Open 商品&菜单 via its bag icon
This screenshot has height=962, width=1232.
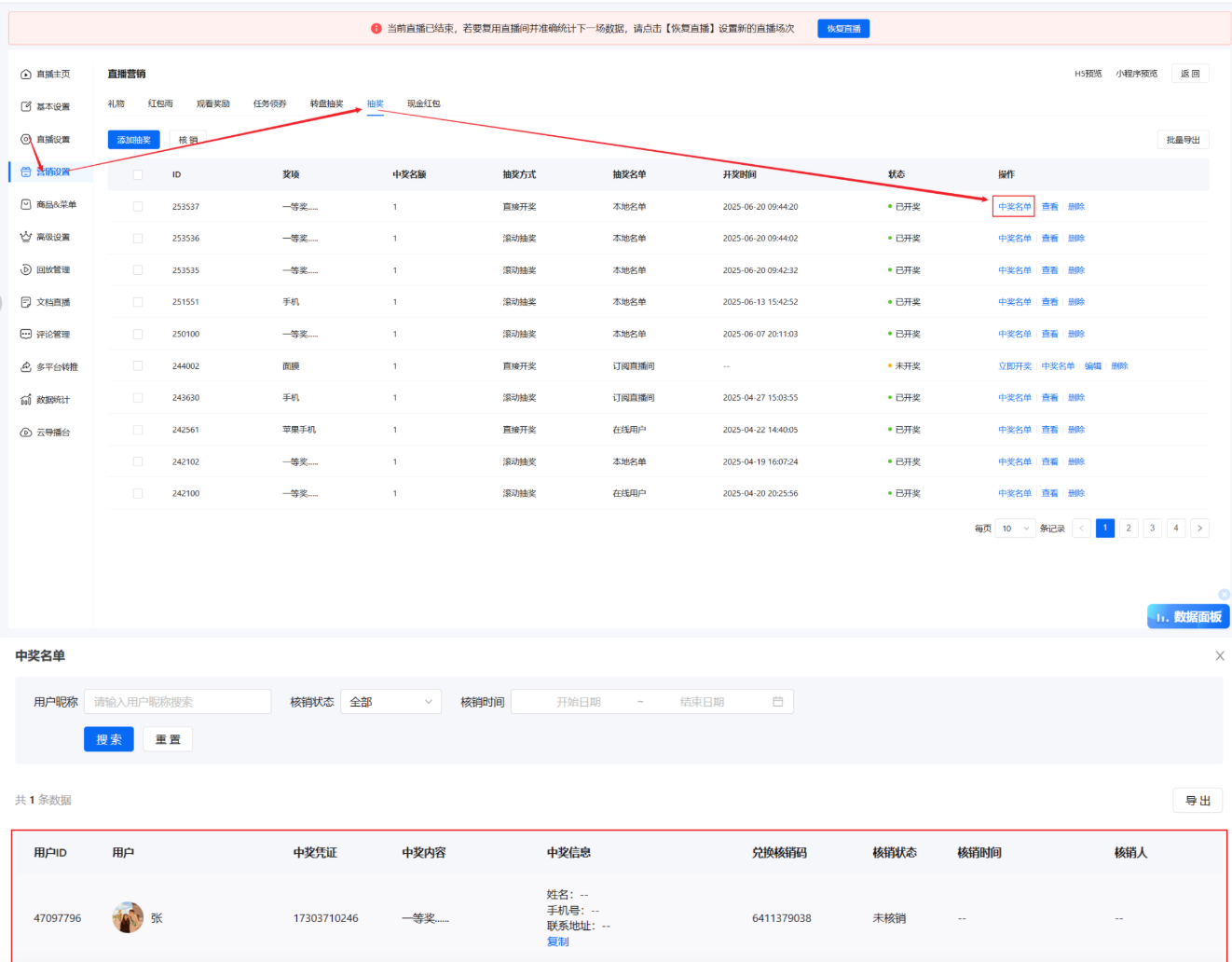point(26,204)
